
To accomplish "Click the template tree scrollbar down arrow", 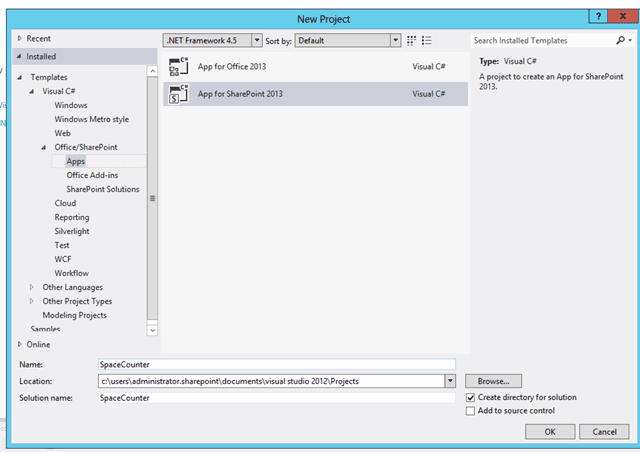I will click(x=152, y=330).
